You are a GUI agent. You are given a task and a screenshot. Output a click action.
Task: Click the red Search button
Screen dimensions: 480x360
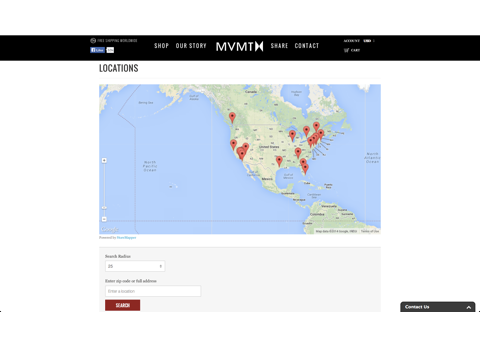(x=123, y=305)
